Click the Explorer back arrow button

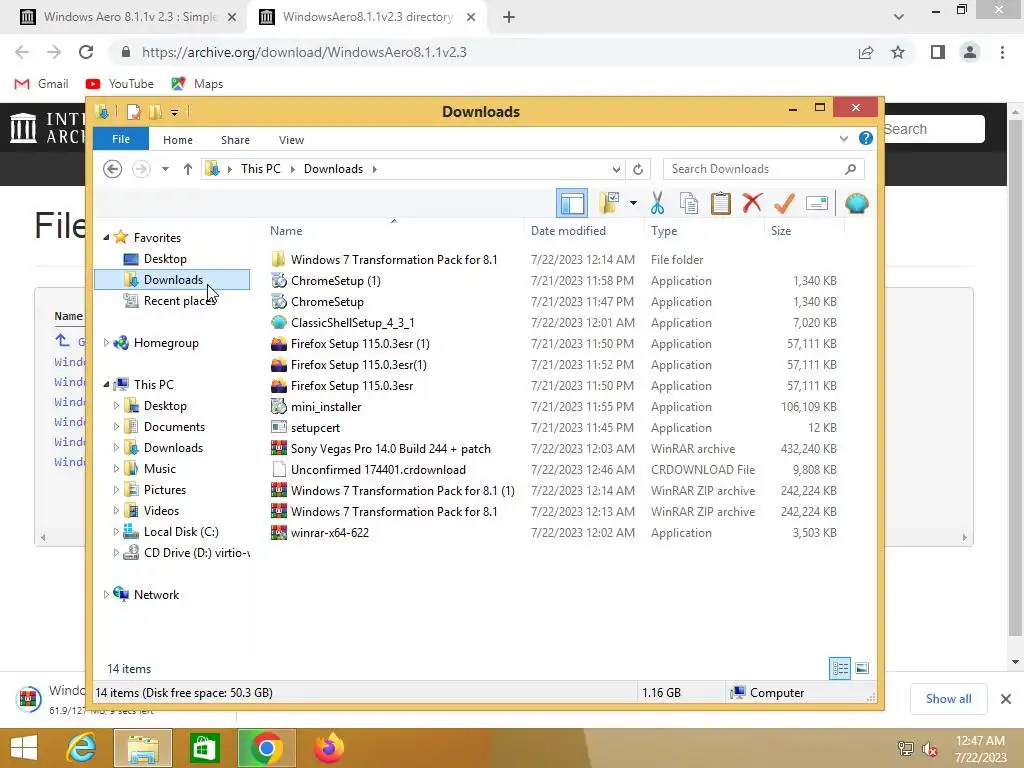tap(112, 169)
